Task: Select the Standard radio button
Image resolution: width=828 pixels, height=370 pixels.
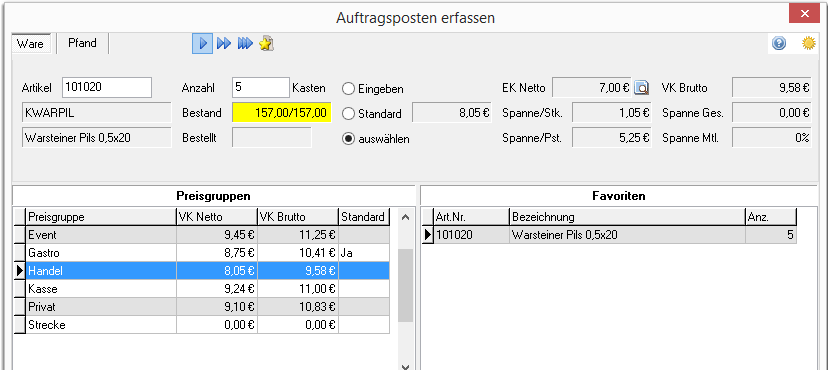Action: point(348,113)
